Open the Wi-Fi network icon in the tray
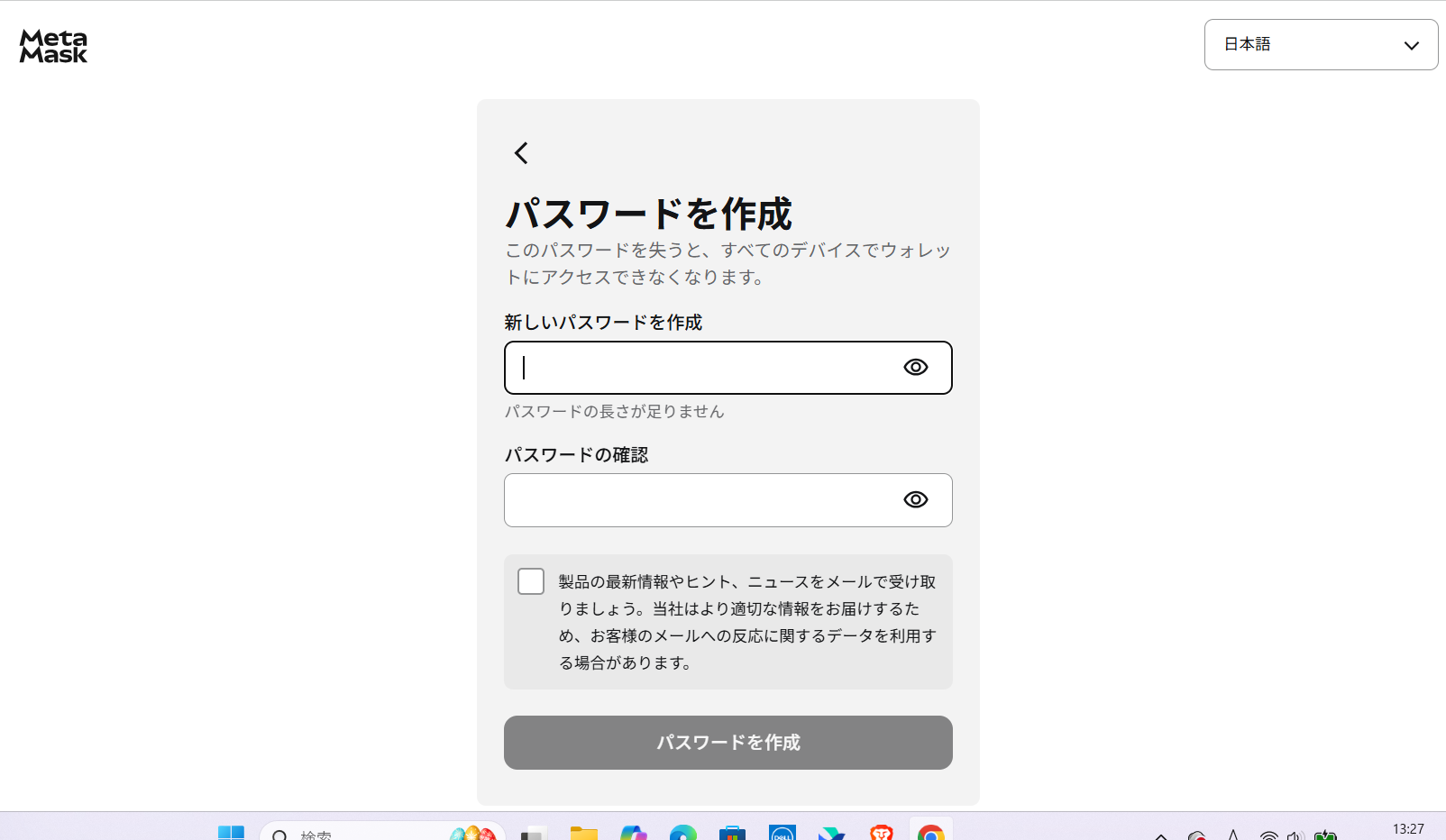The image size is (1446, 840). 1269,834
